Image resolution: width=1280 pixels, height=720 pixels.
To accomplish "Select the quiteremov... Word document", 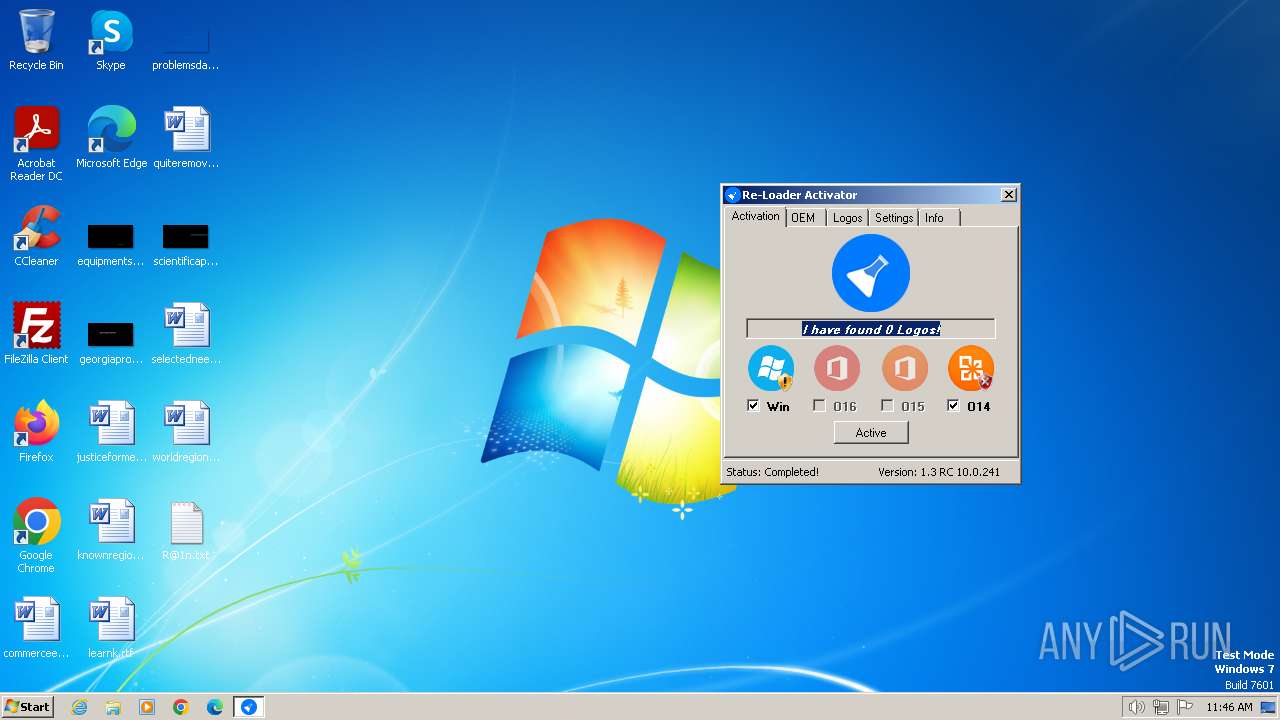I will [x=186, y=138].
